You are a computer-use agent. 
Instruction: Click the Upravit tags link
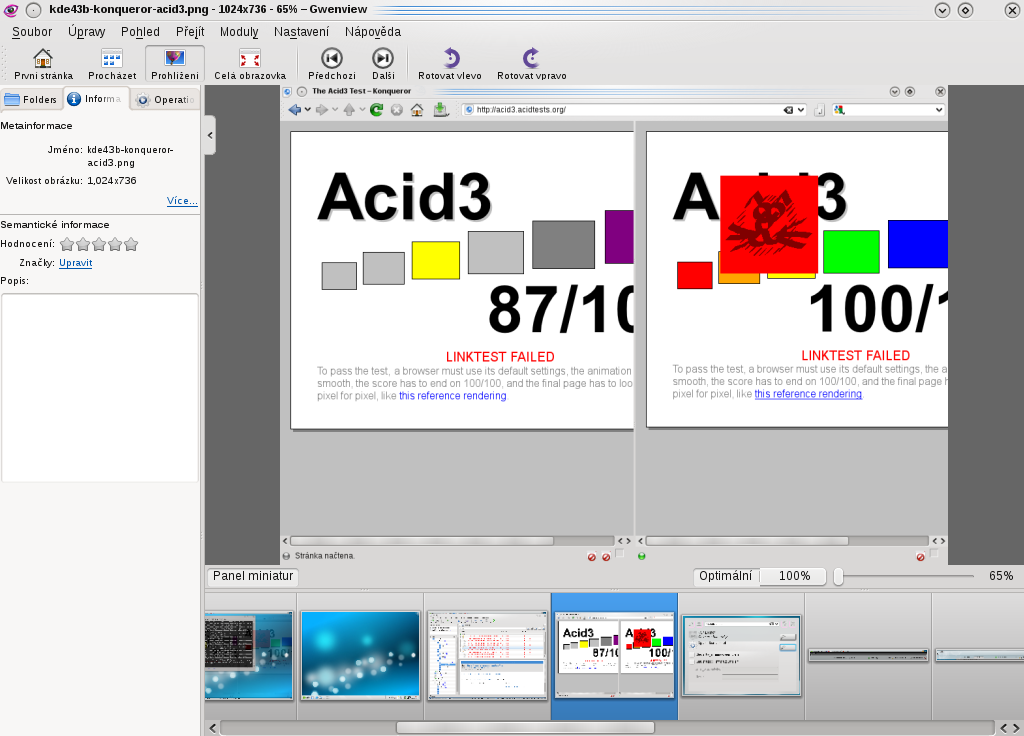tap(76, 263)
